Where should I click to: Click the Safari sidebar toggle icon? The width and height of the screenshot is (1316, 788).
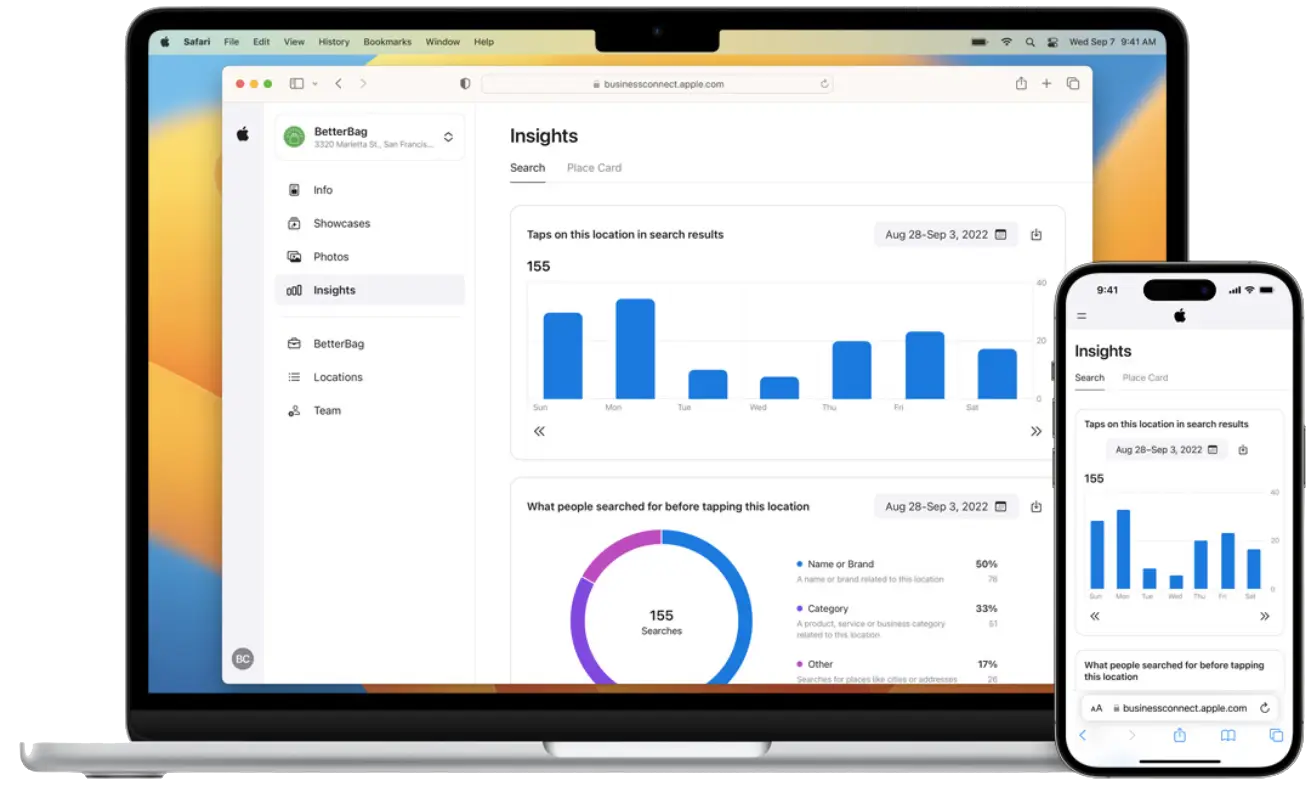297,84
